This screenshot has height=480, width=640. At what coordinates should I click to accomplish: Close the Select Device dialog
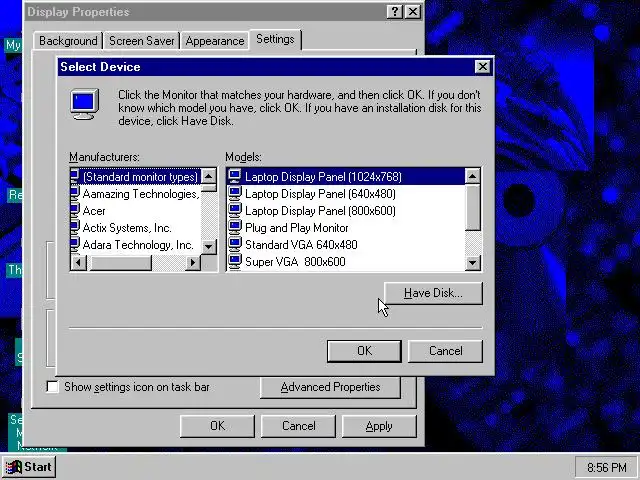pos(482,67)
